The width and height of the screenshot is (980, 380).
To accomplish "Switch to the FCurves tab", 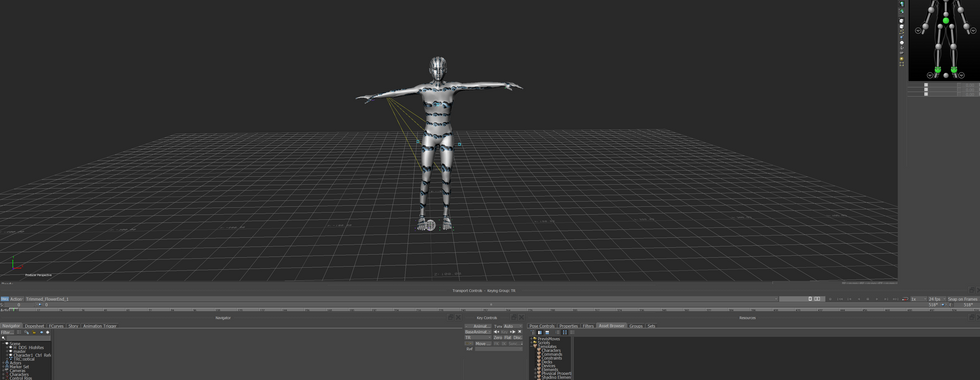I will (x=56, y=326).
